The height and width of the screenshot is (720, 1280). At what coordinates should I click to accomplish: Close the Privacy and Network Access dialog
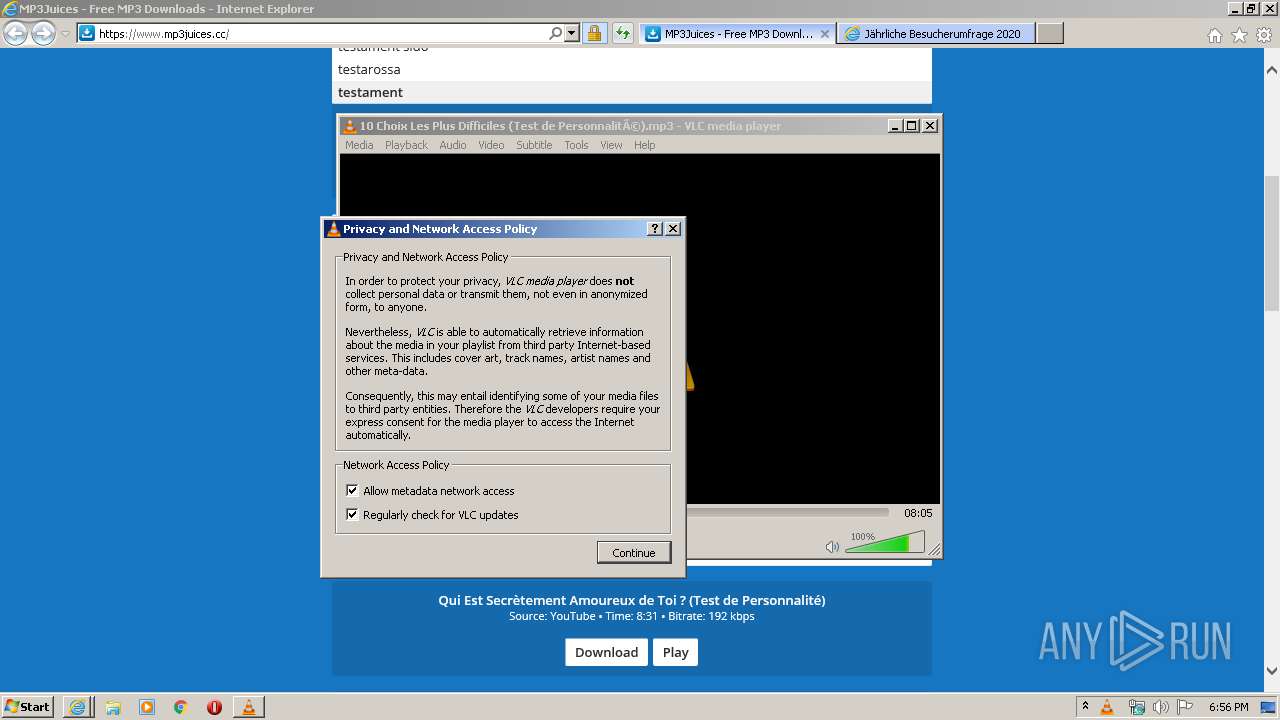pos(673,229)
